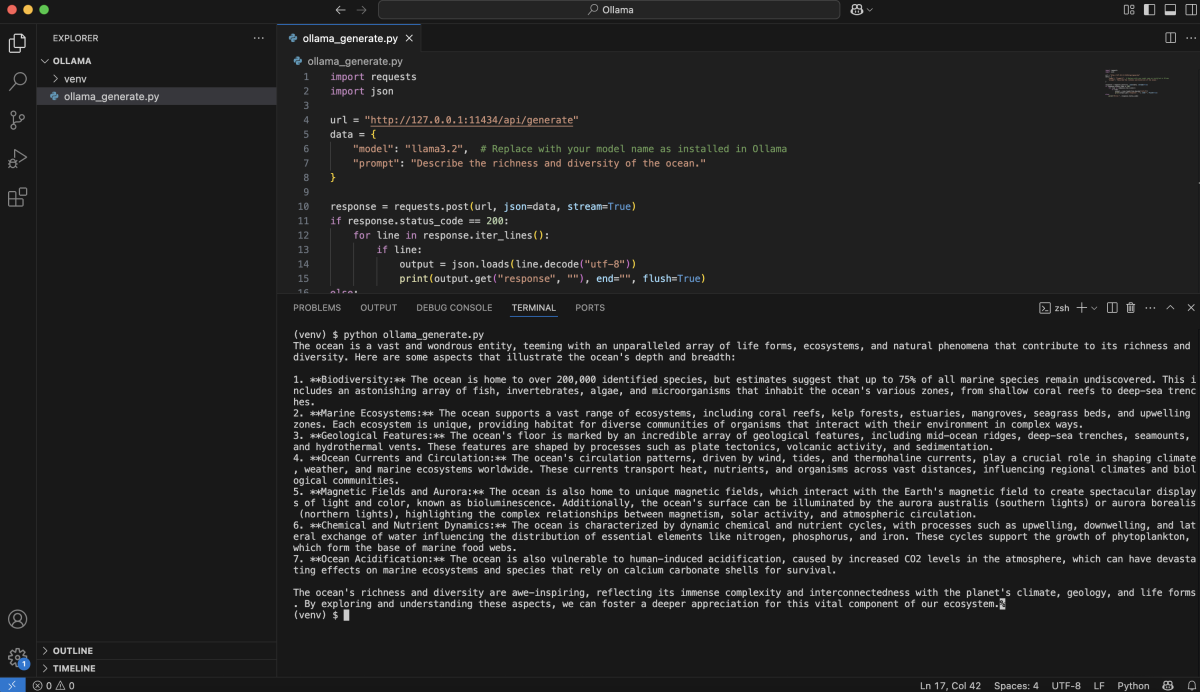Open the Copilot chat icon in title bar
The width and height of the screenshot is (1200, 692).
(856, 9)
